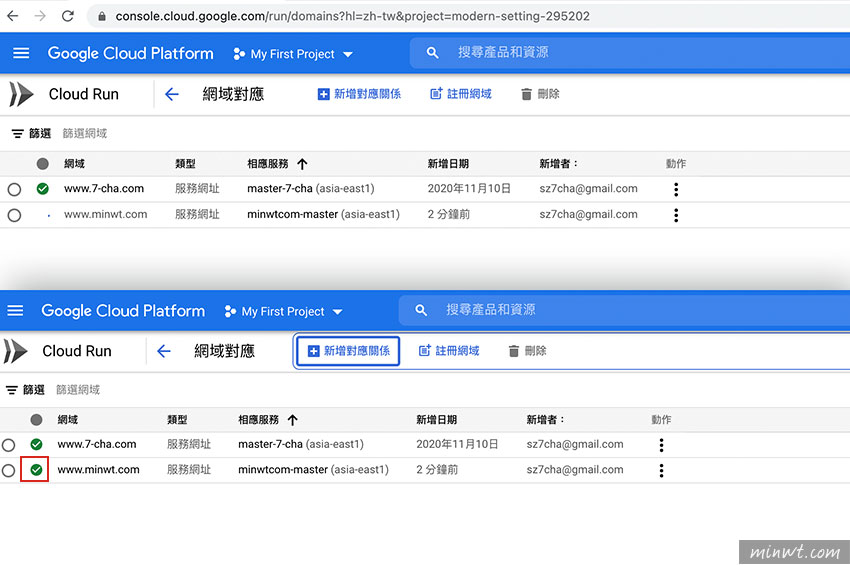Click sz7cha@gmail.com in upper www.minwt.com row
Image resolution: width=850 pixels, height=565 pixels.
coord(588,214)
